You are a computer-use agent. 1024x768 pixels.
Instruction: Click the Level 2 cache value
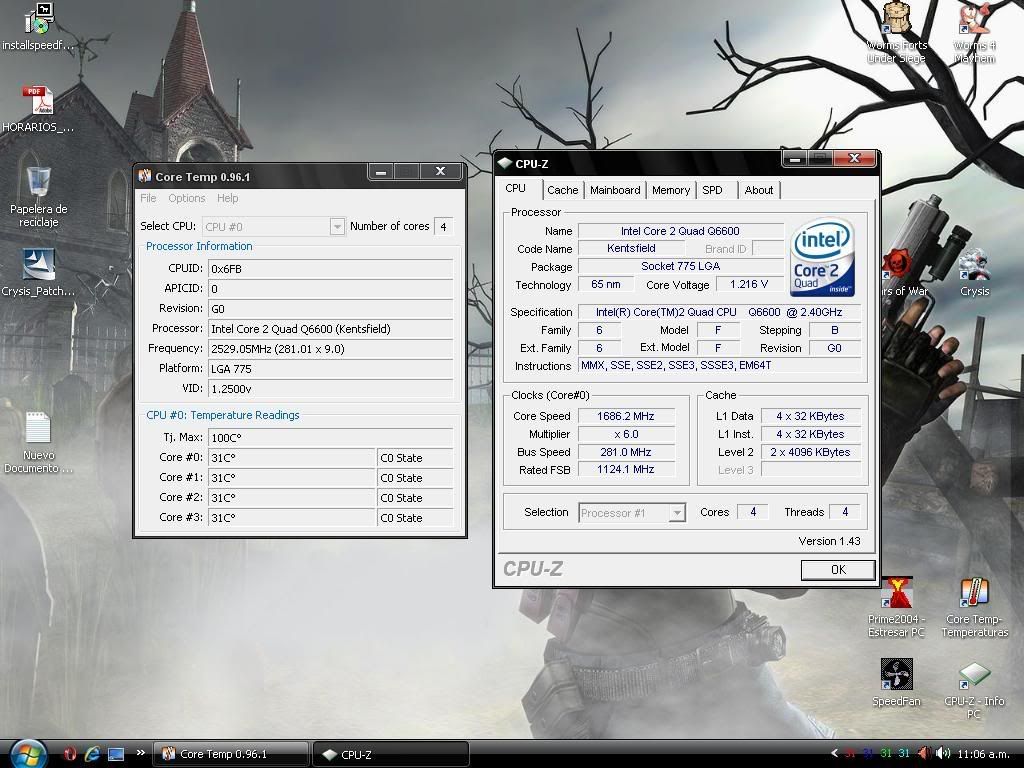point(810,452)
